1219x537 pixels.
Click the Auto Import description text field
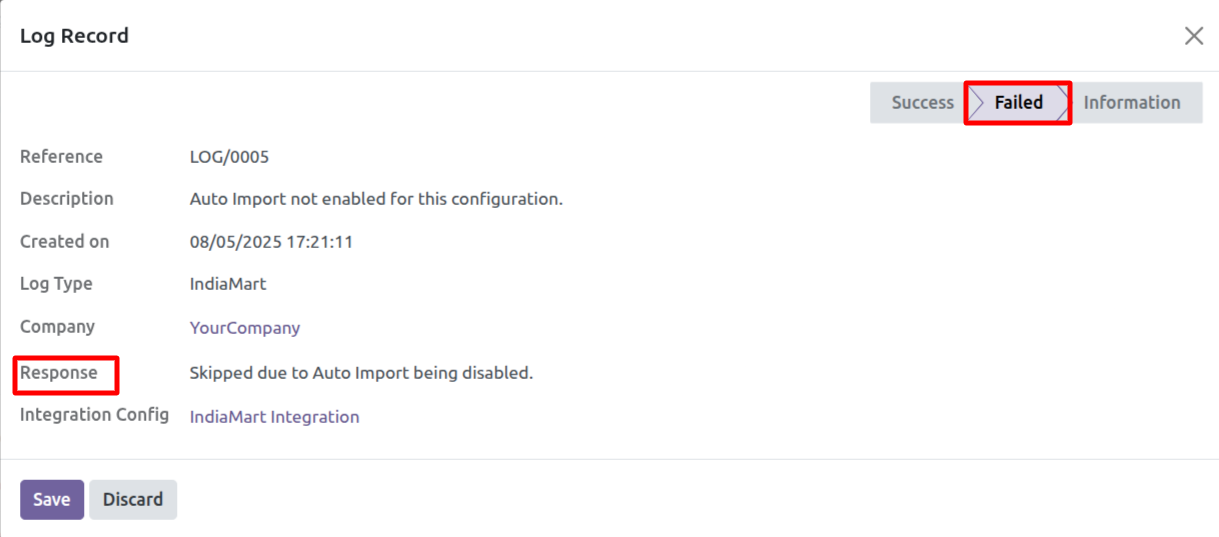pyautogui.click(x=376, y=199)
